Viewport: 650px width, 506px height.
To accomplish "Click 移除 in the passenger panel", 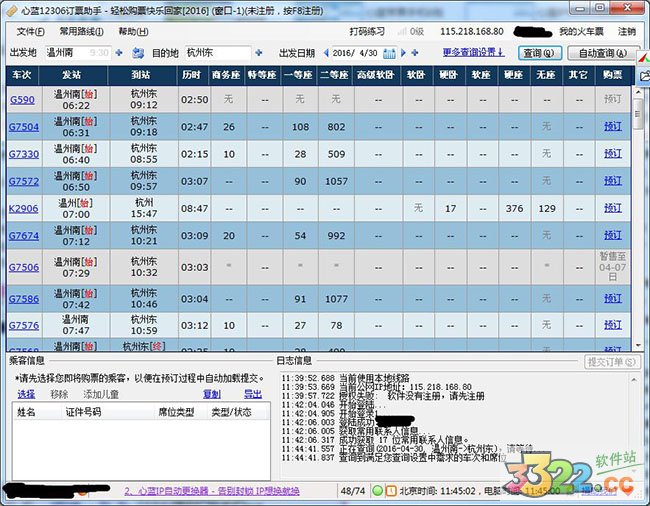I will pos(59,394).
